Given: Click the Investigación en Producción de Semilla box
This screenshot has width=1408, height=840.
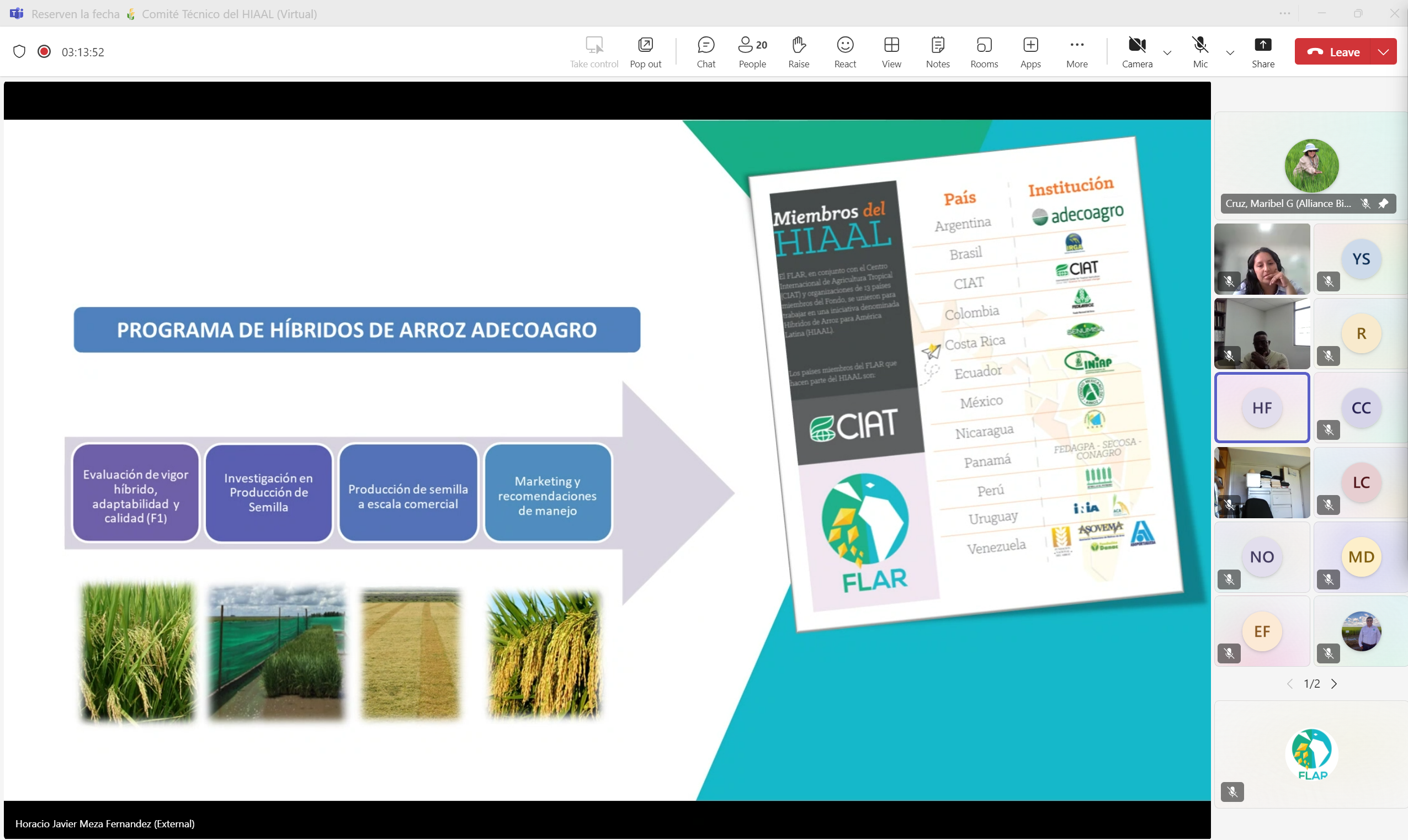Looking at the screenshot, I should [x=268, y=492].
